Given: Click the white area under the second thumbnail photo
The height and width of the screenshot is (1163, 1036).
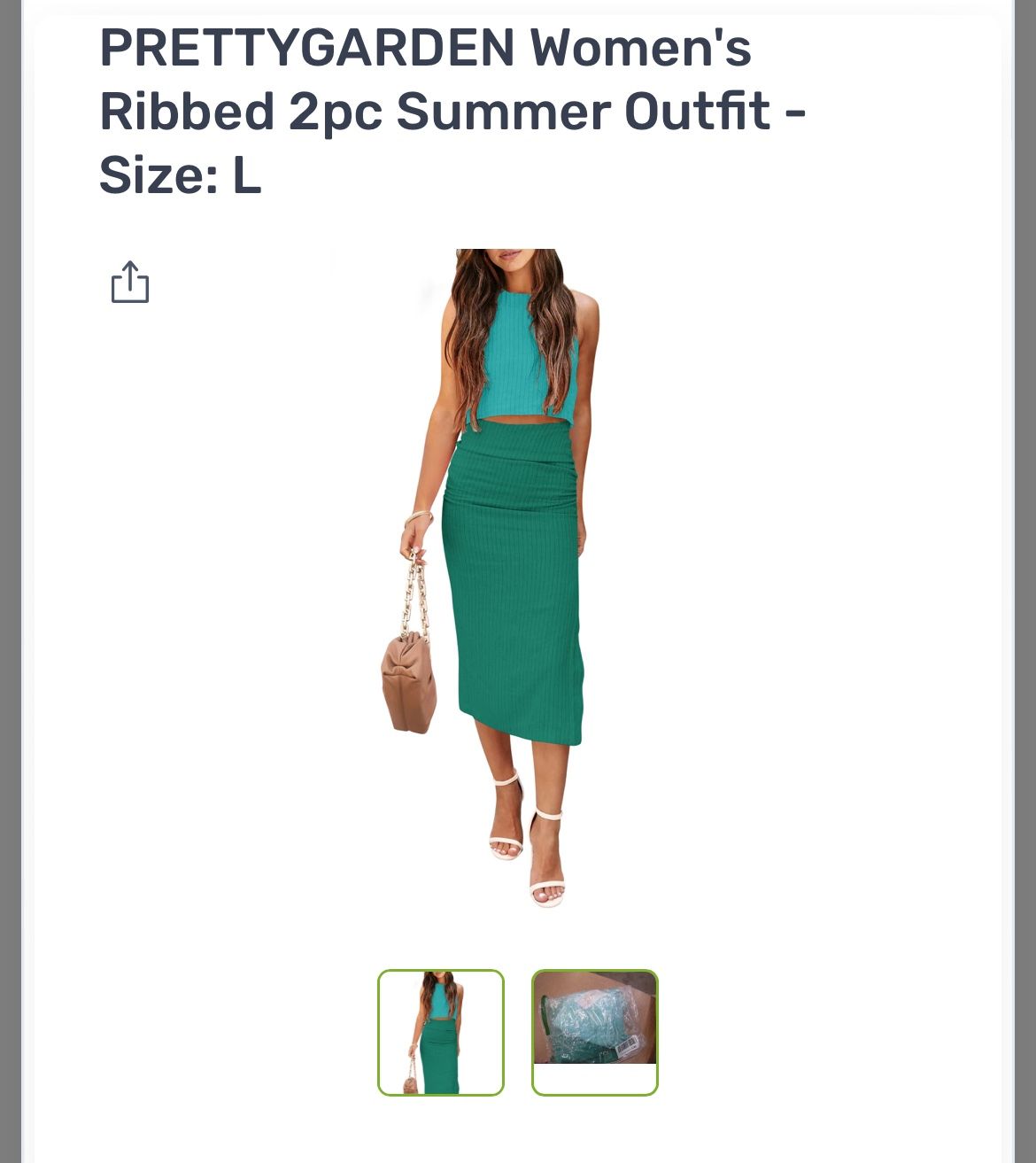Looking at the screenshot, I should pyautogui.click(x=595, y=1078).
